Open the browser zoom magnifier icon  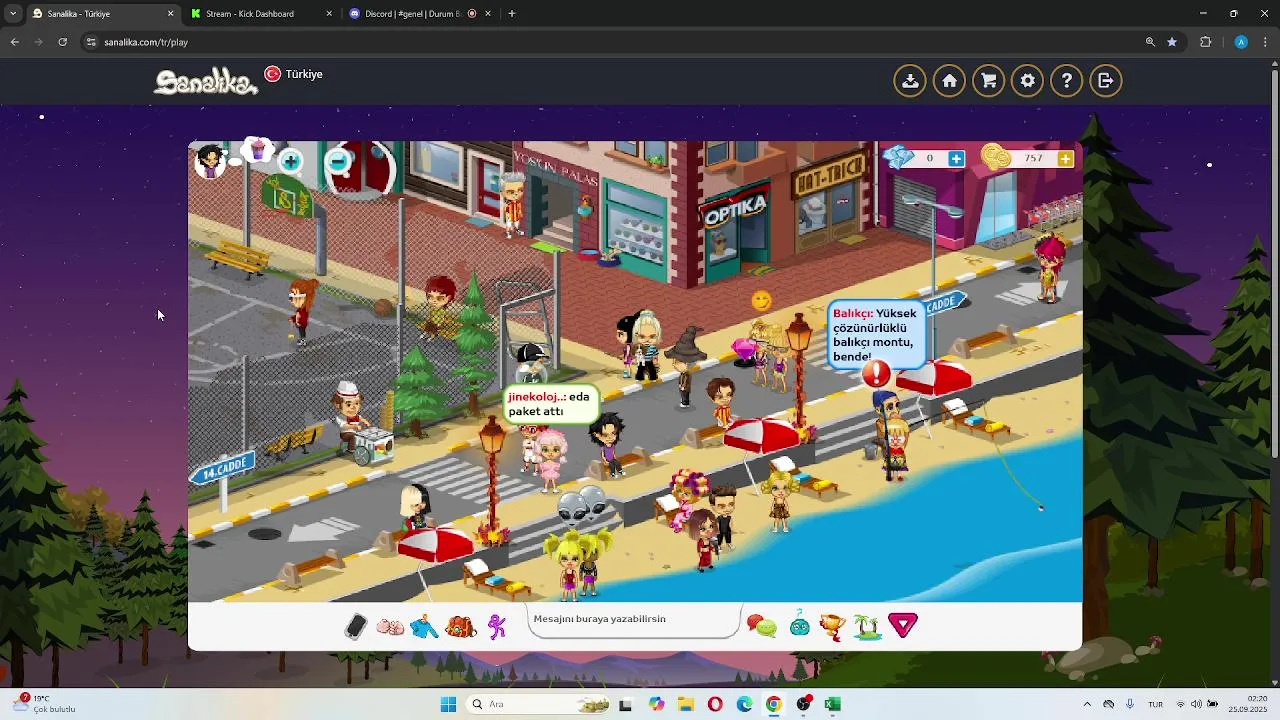[1150, 42]
